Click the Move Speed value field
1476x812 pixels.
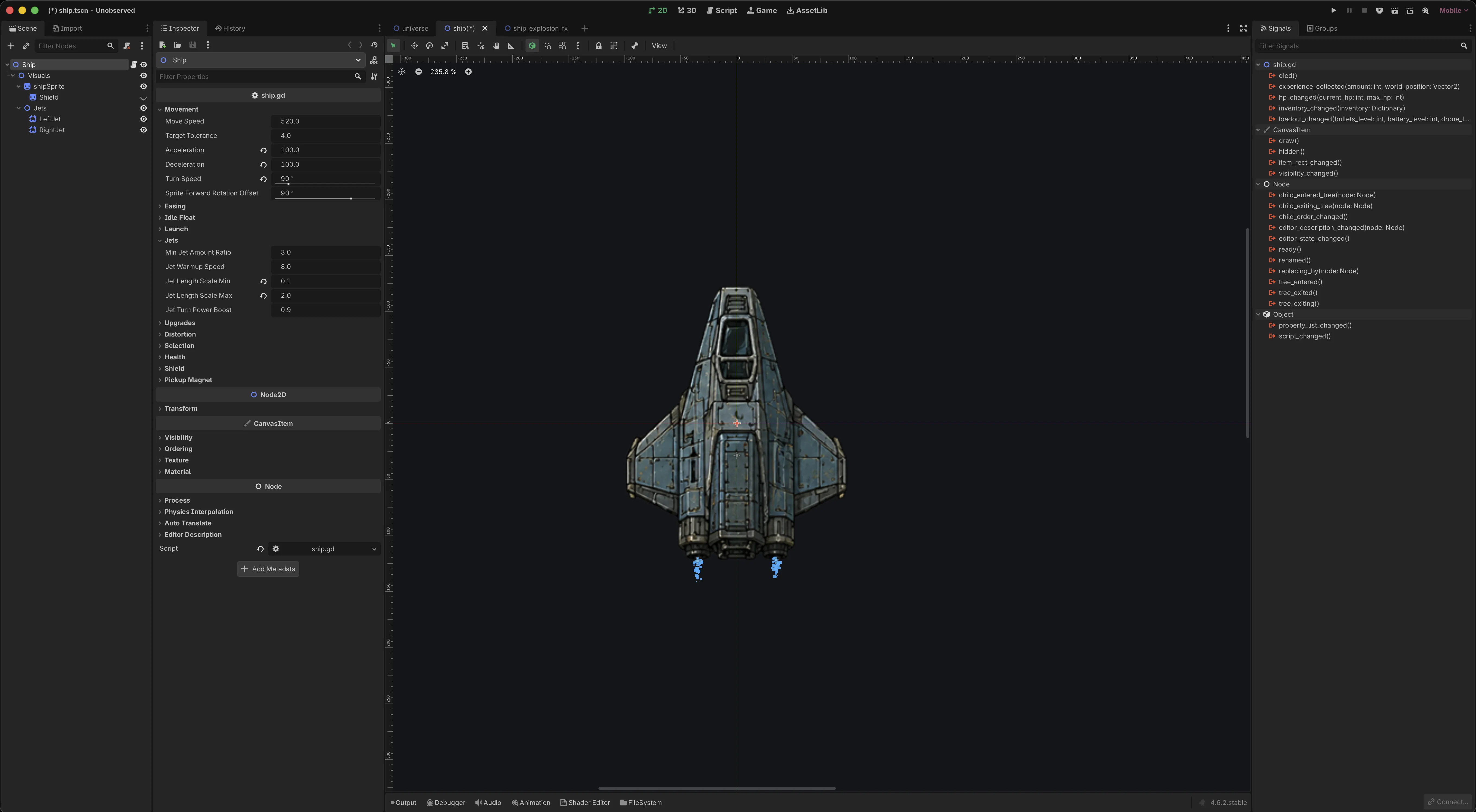(x=326, y=121)
